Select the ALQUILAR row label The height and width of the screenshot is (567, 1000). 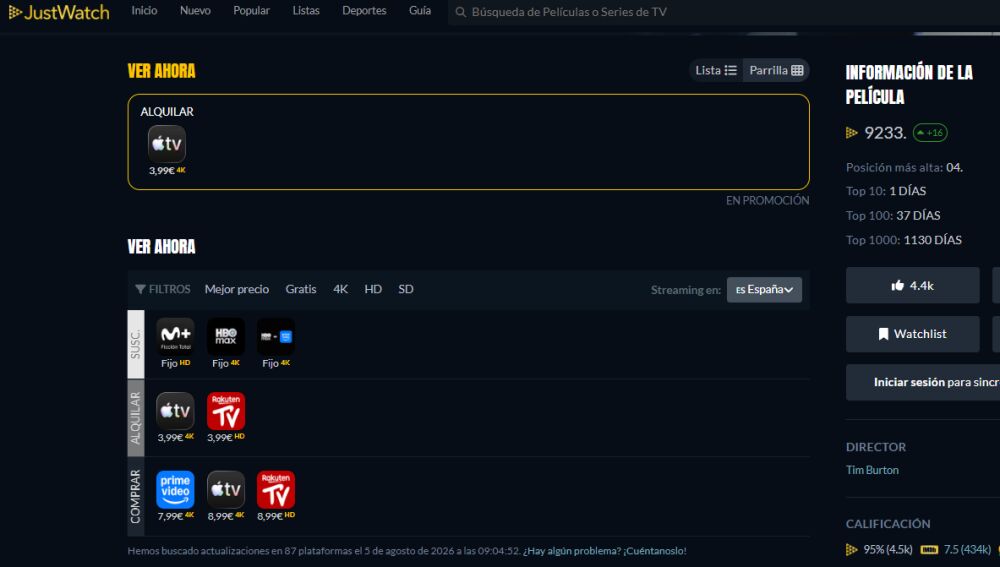136,418
